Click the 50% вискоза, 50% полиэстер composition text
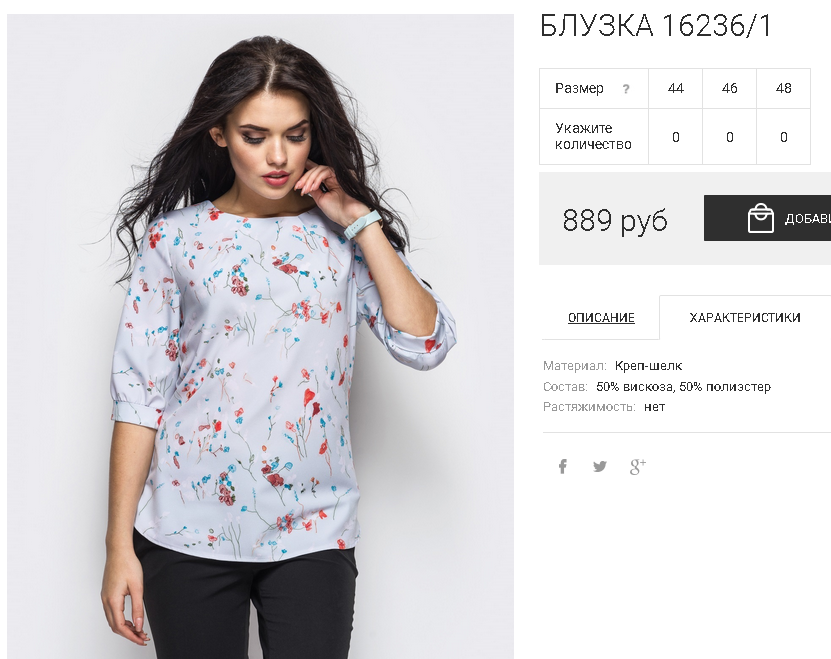 [x=683, y=386]
